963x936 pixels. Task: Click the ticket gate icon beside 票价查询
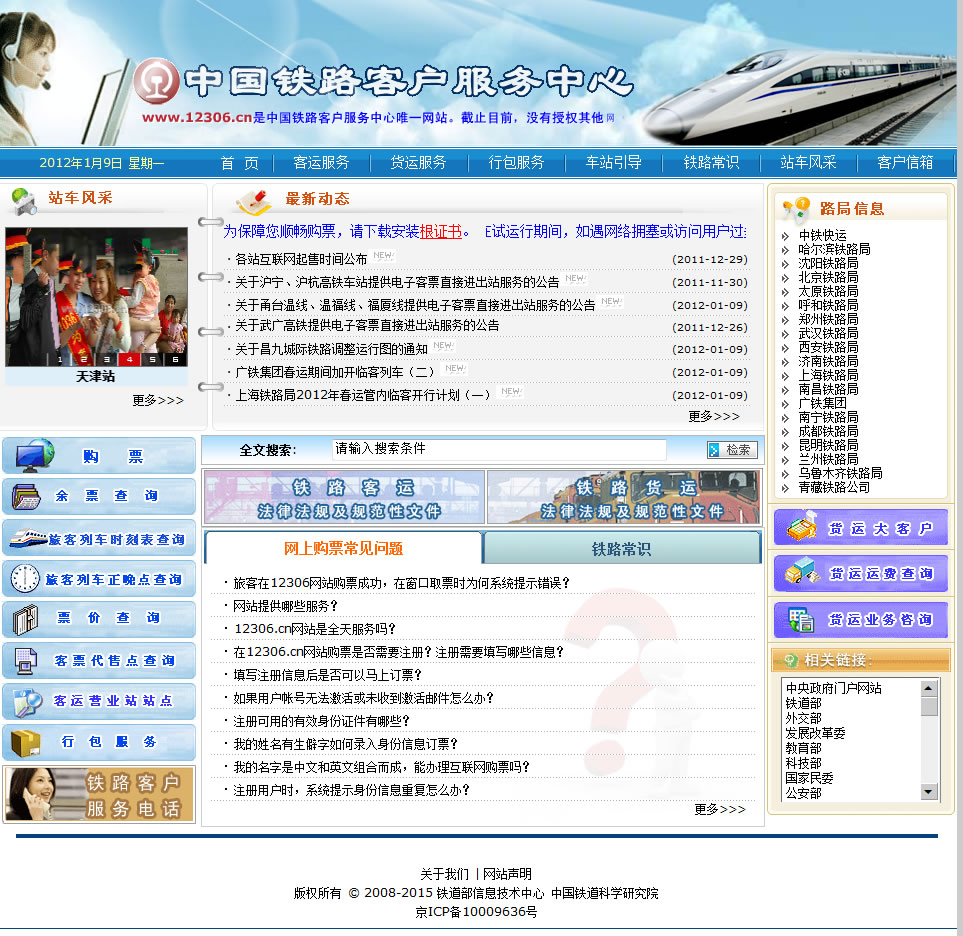pos(26,619)
